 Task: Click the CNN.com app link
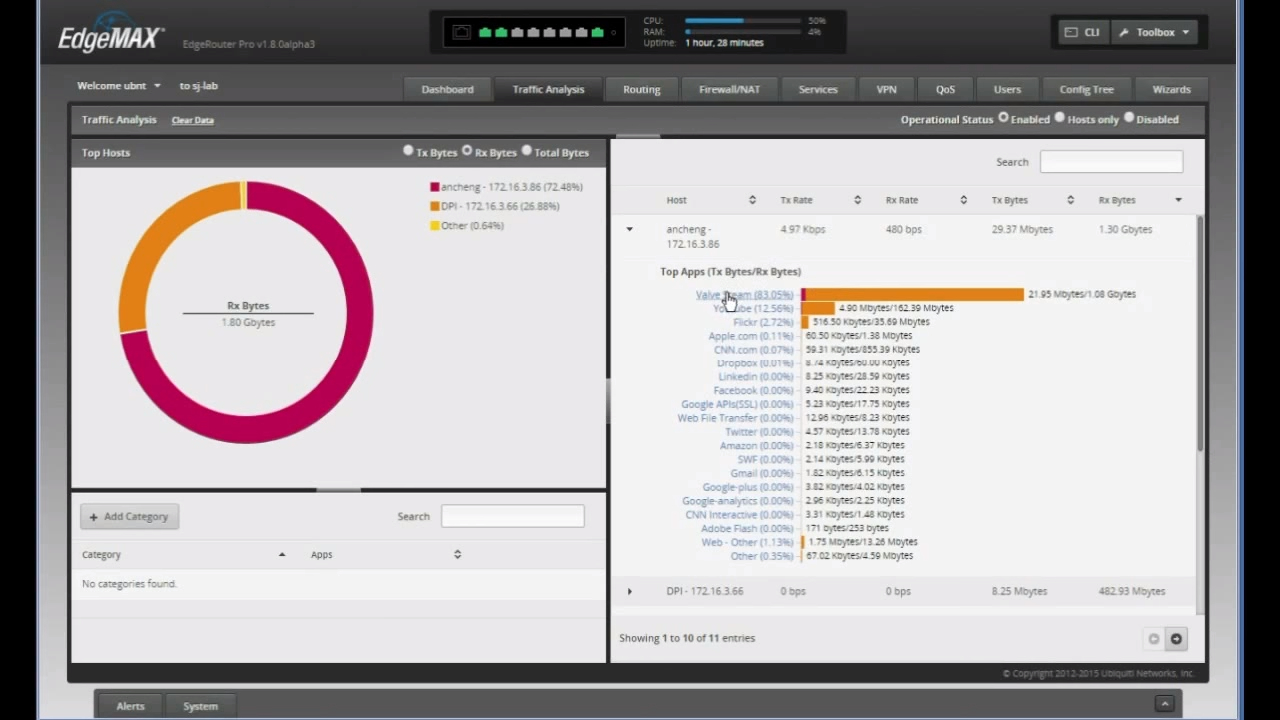tap(753, 350)
